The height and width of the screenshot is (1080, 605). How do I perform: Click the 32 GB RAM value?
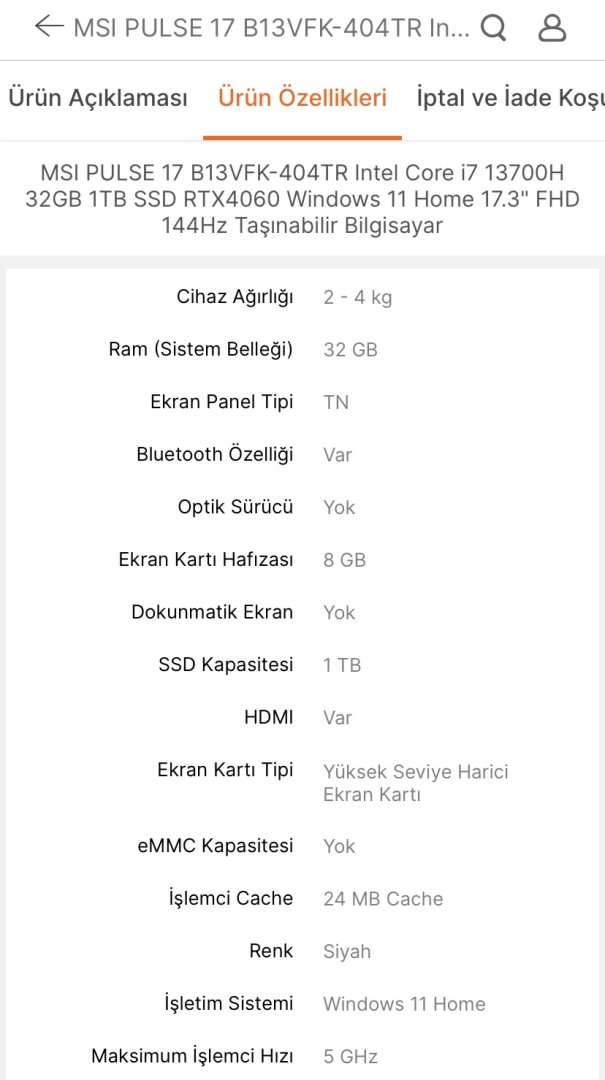350,350
